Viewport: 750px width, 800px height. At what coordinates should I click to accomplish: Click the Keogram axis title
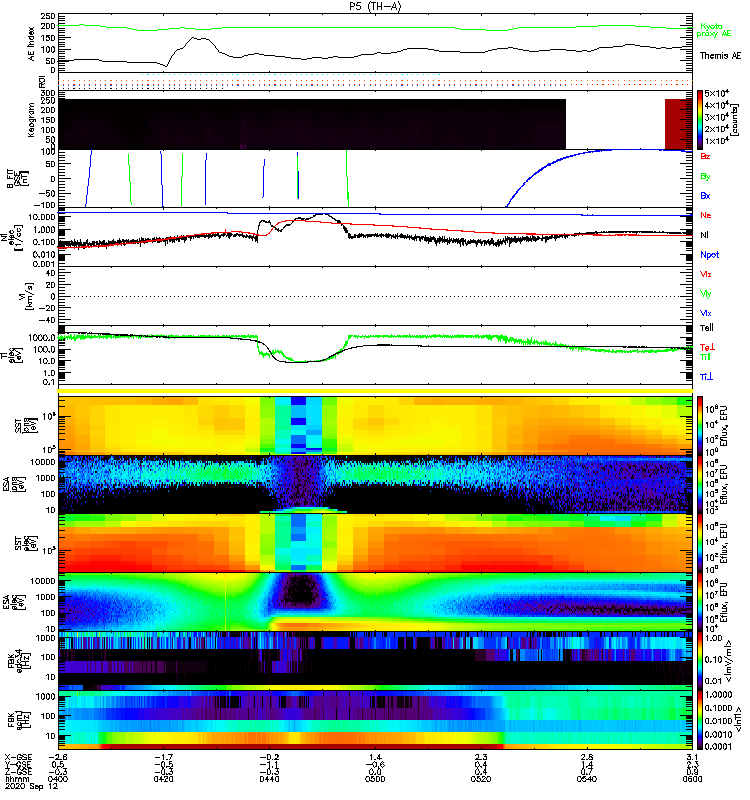tap(31, 119)
